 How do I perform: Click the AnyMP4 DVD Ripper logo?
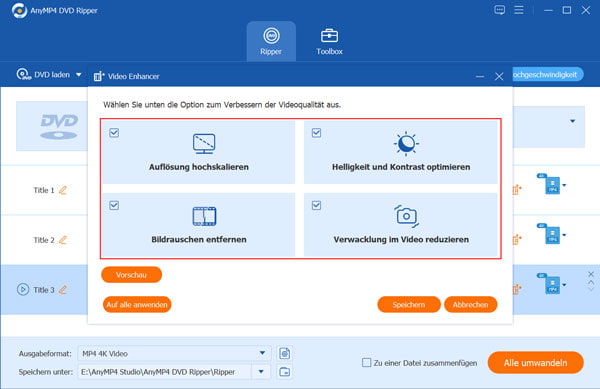point(19,10)
